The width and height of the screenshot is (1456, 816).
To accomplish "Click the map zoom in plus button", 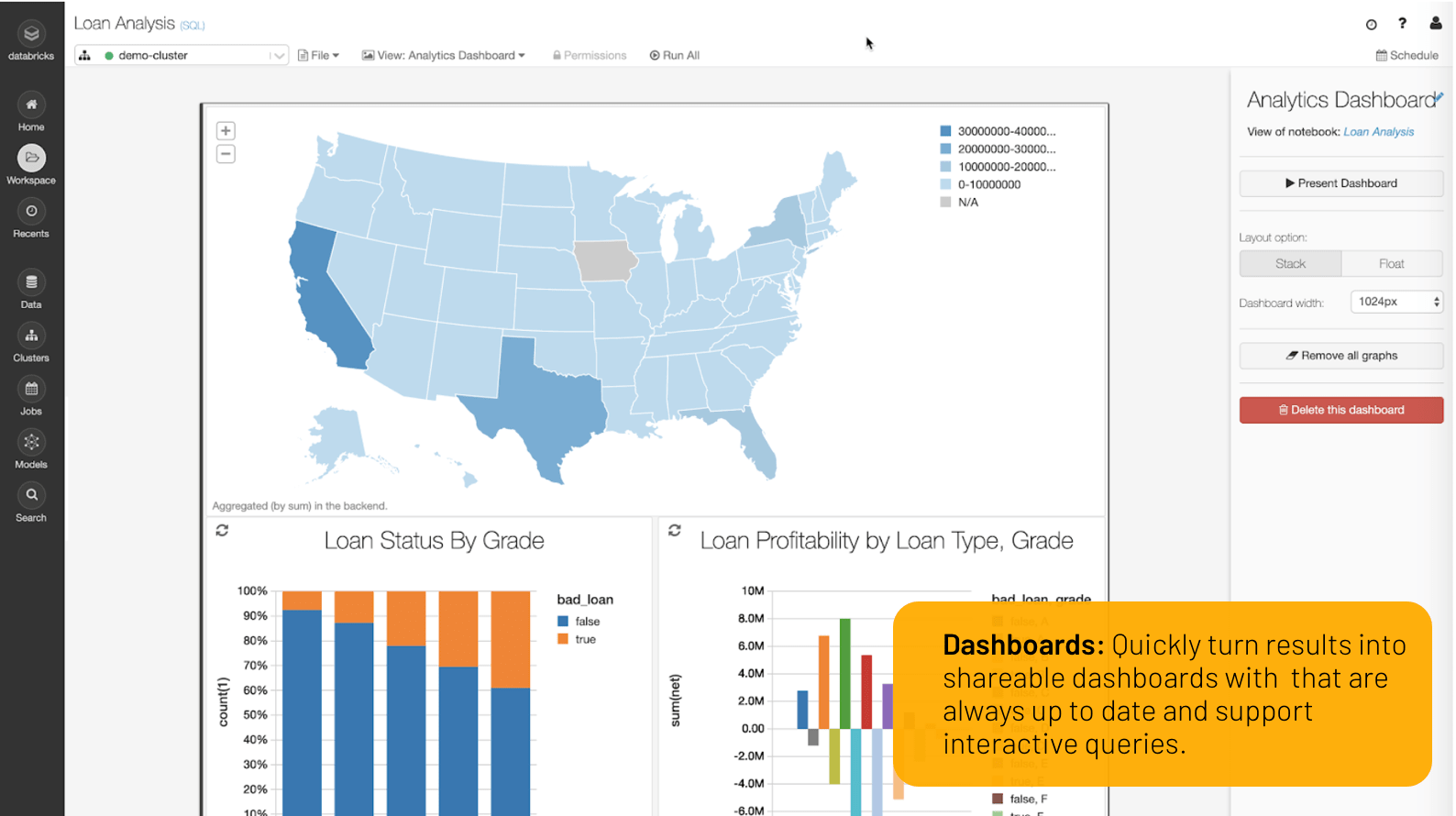I will pos(226,131).
